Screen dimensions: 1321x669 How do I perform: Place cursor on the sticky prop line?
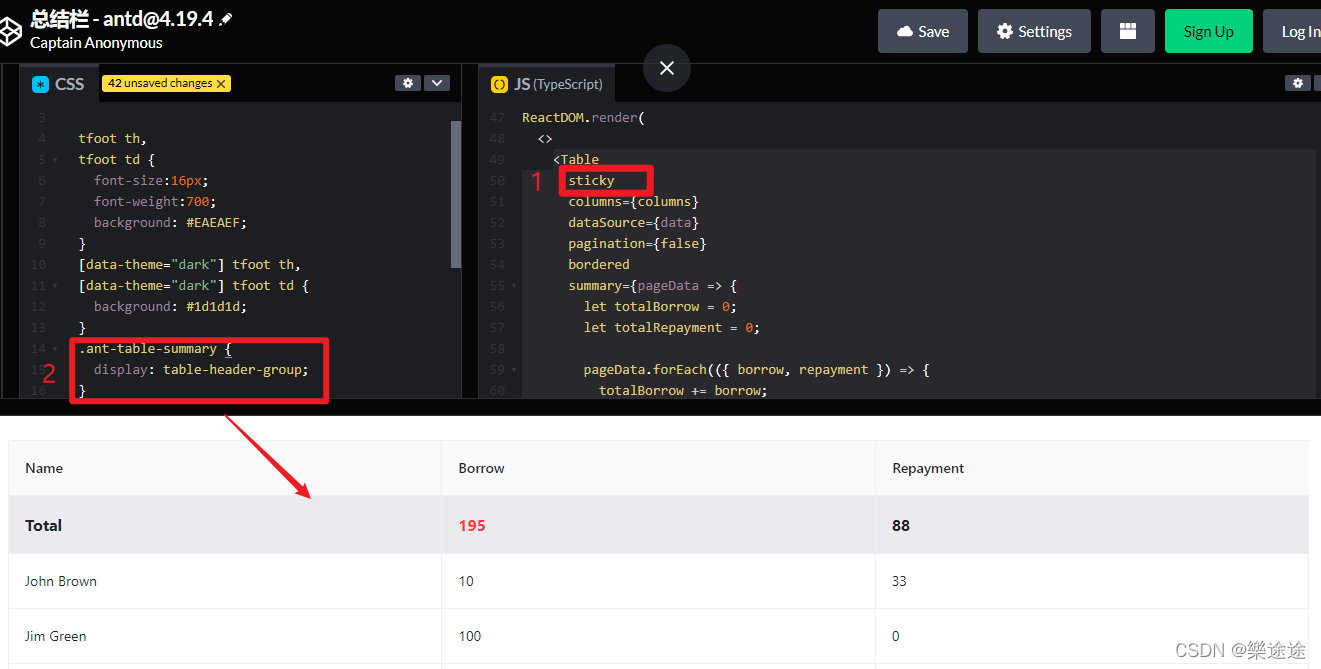[x=591, y=180]
